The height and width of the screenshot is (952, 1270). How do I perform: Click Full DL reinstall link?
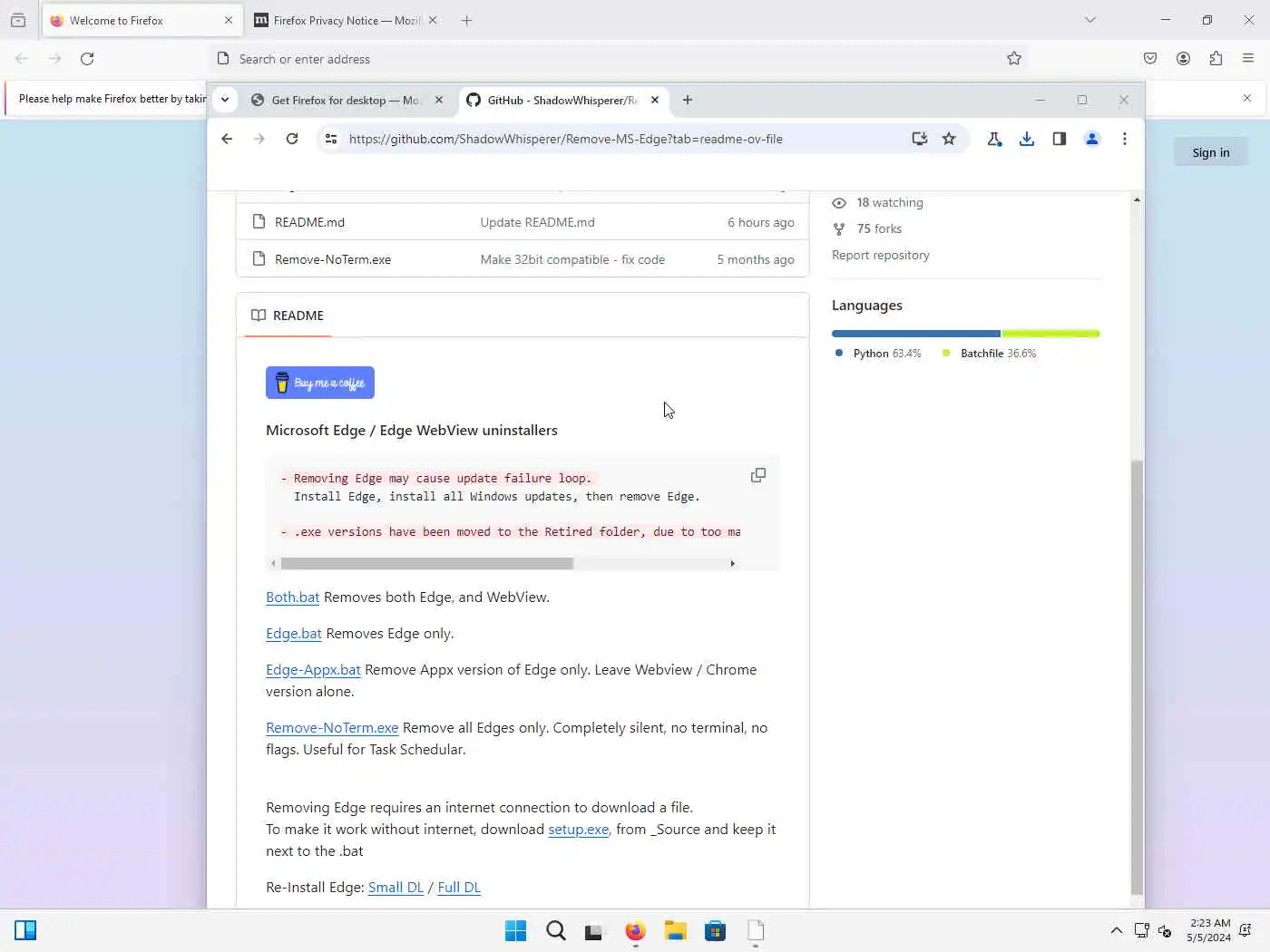(459, 888)
